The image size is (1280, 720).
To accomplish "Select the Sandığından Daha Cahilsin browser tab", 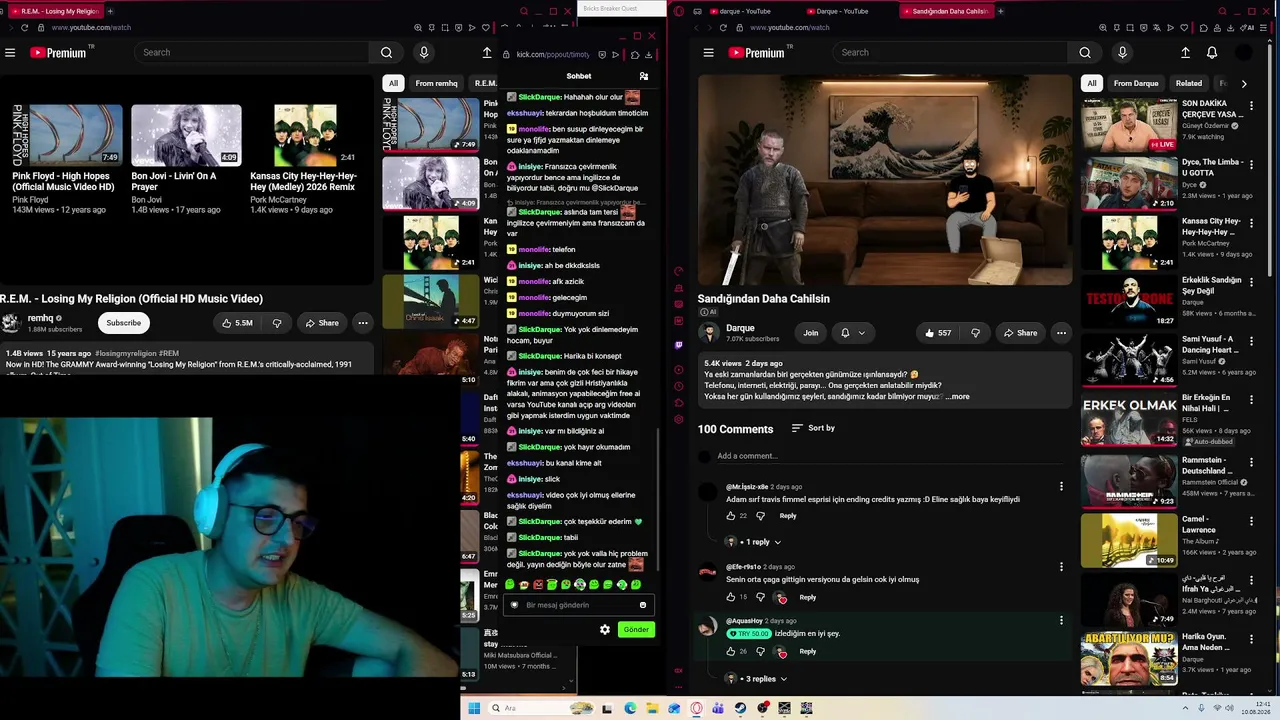I will pos(947,11).
